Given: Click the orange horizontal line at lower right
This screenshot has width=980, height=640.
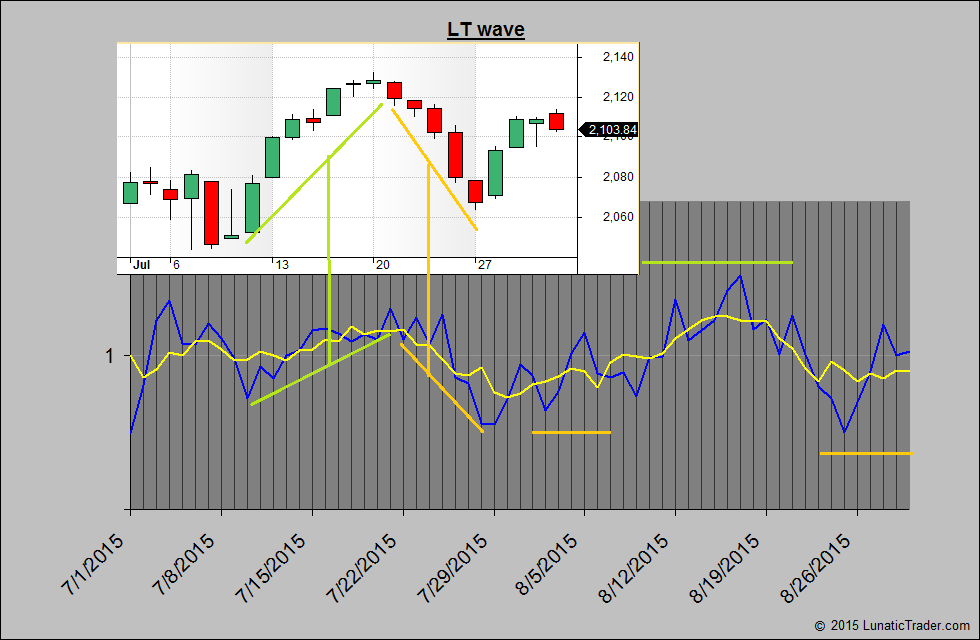Looking at the screenshot, I should [865, 453].
